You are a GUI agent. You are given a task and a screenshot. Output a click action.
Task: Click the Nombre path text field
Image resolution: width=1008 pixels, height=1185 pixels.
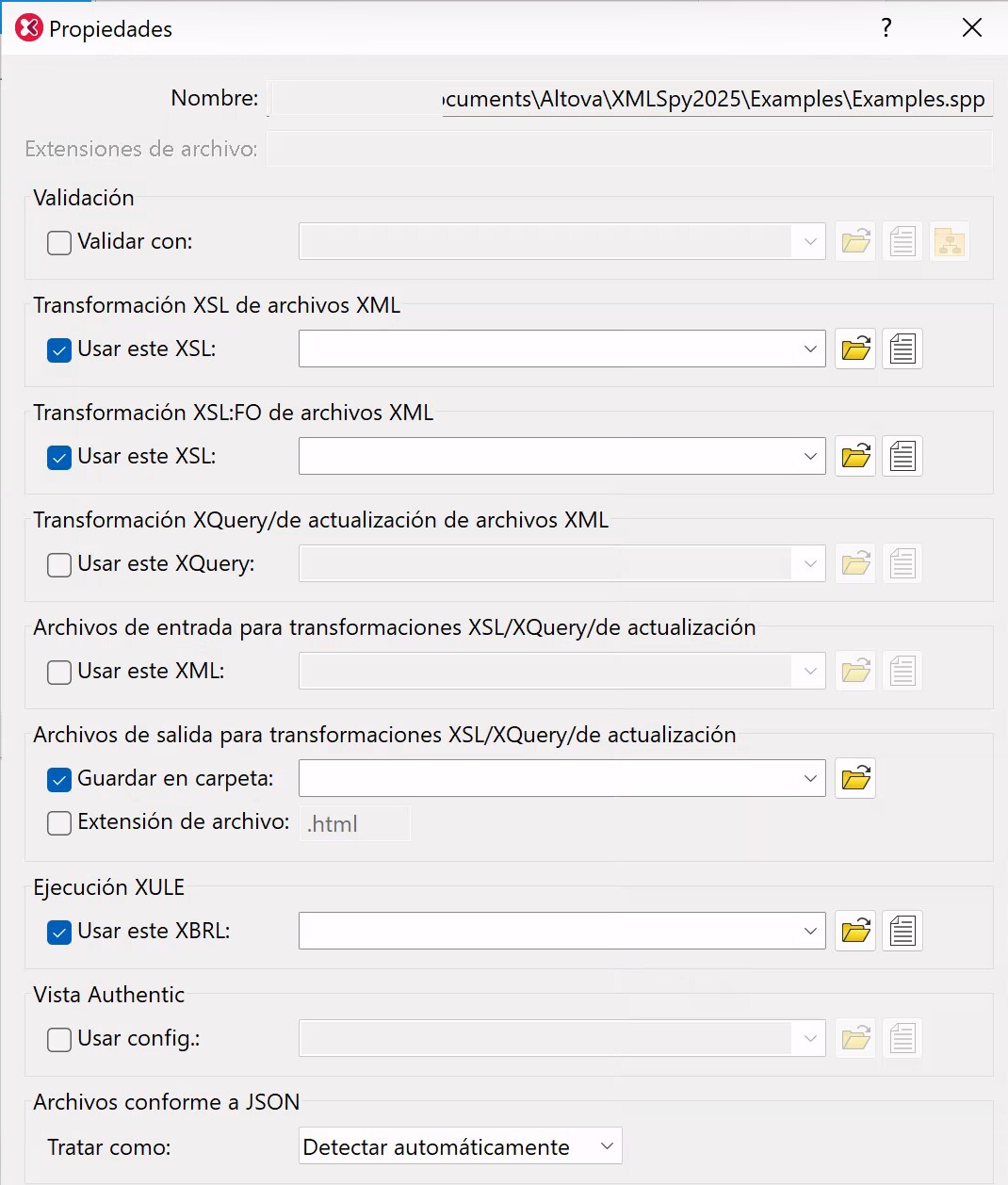[x=629, y=99]
